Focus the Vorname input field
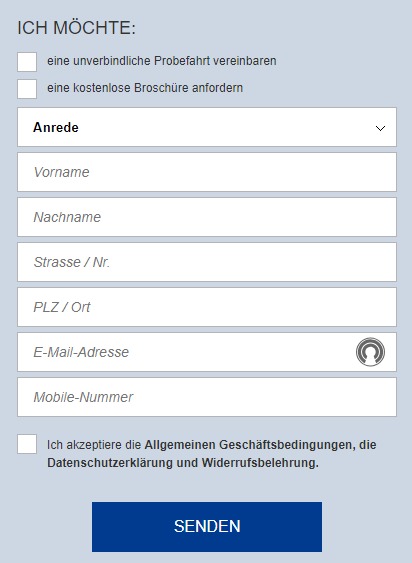412x563 pixels. [x=207, y=172]
